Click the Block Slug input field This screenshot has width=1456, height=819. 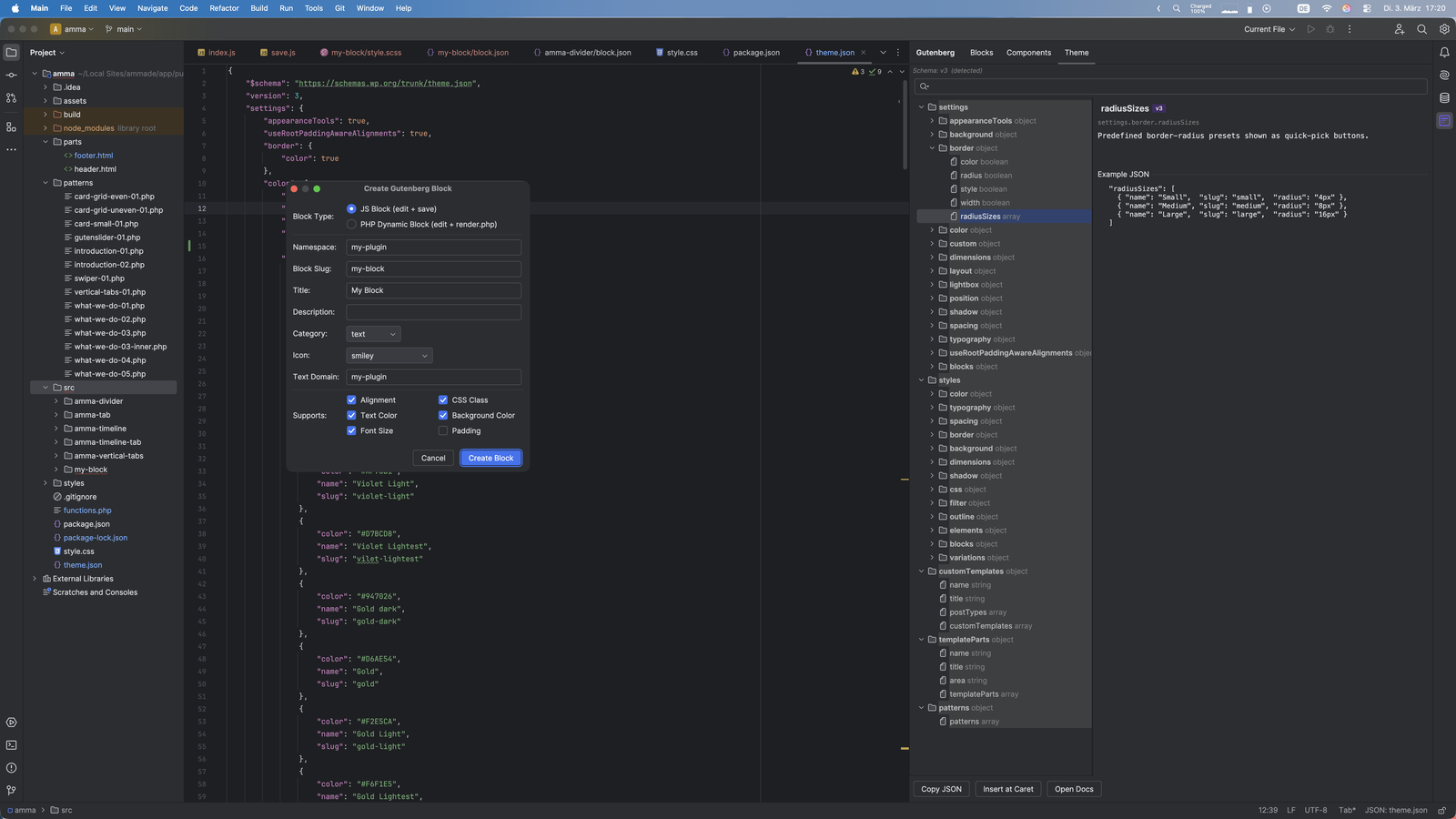tap(433, 269)
